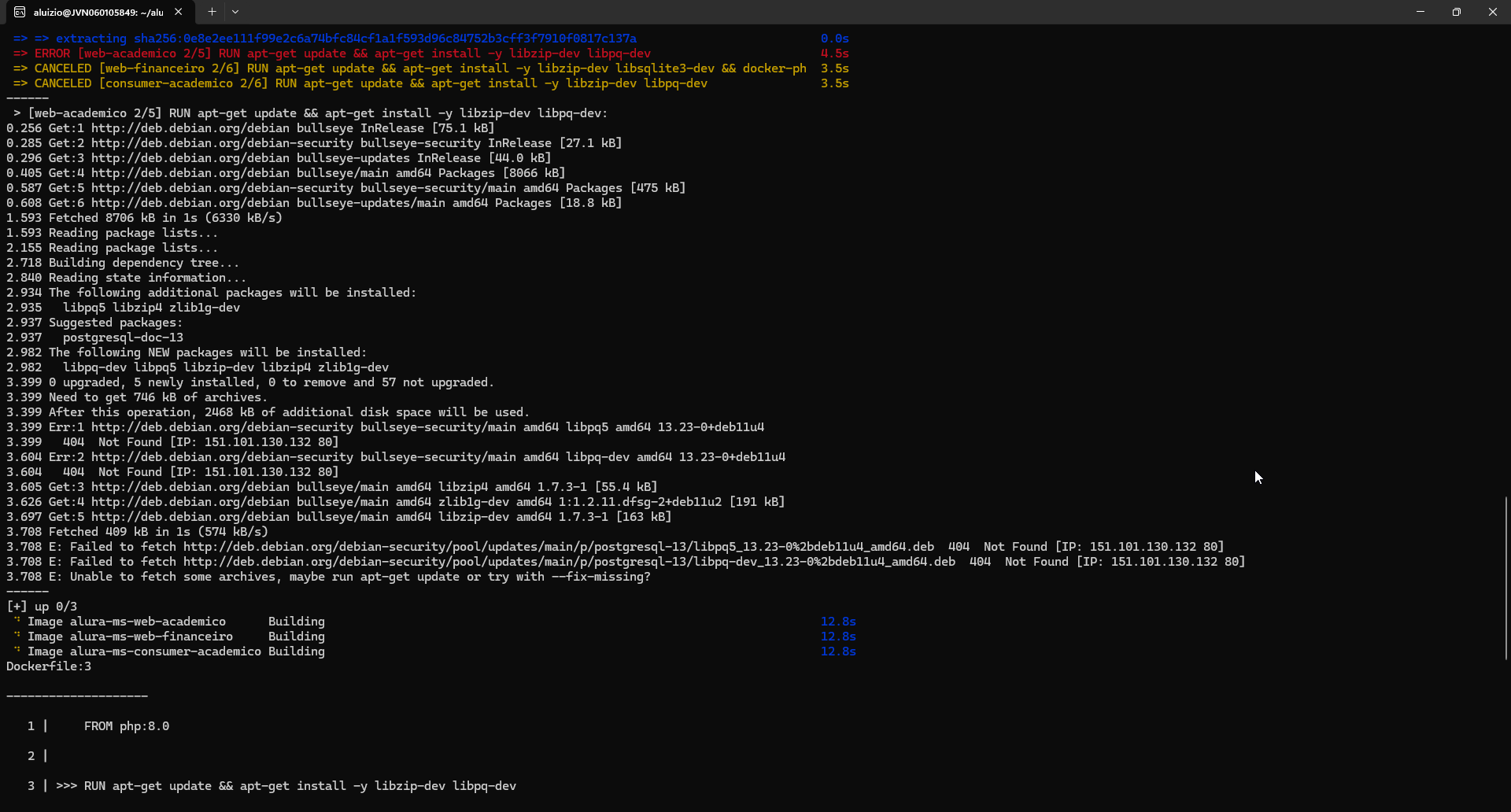Click the vertical scrollbar thumb
This screenshot has width=1511, height=812.
pyautogui.click(x=1506, y=578)
